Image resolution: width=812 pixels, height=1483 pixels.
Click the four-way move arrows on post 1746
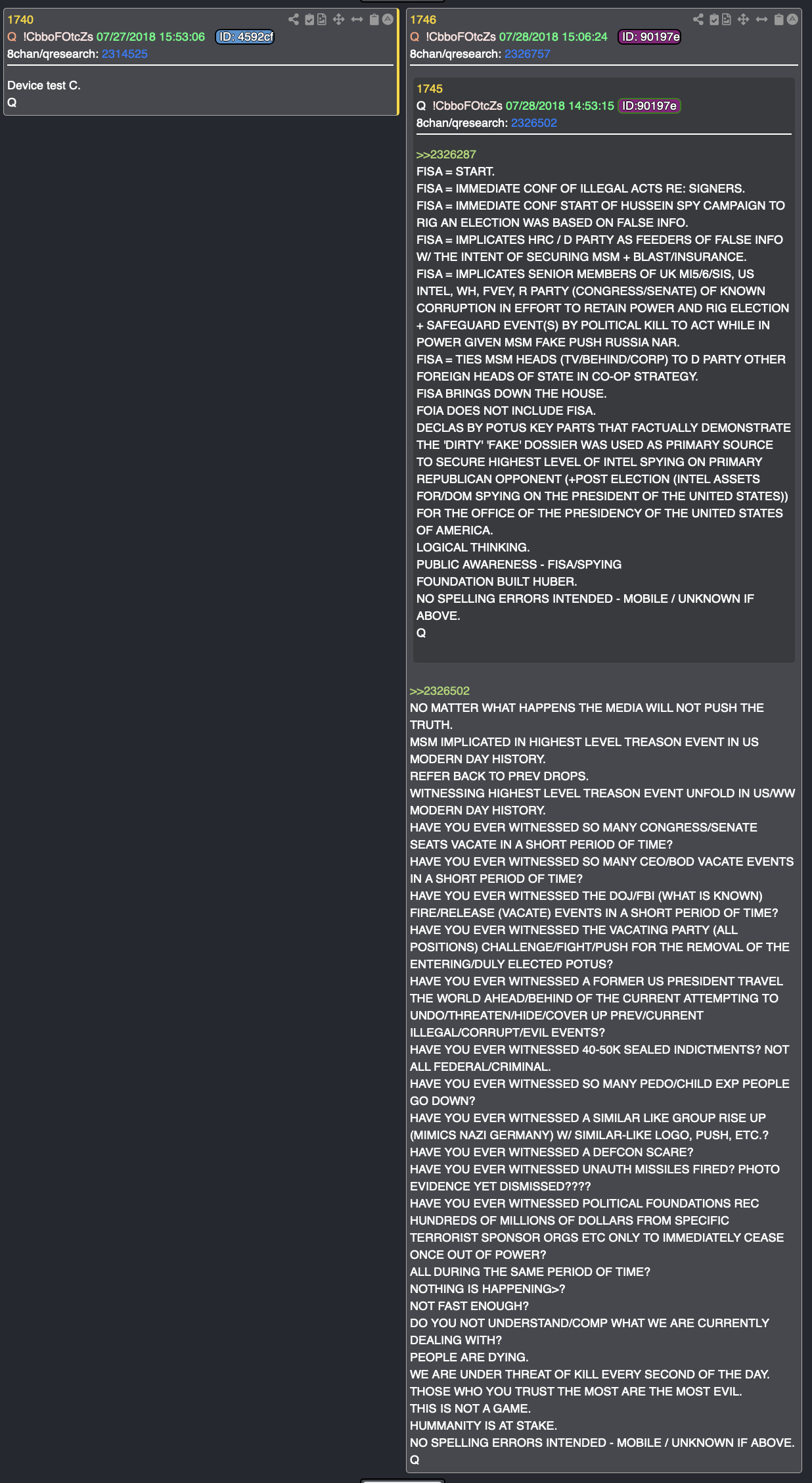point(743,20)
